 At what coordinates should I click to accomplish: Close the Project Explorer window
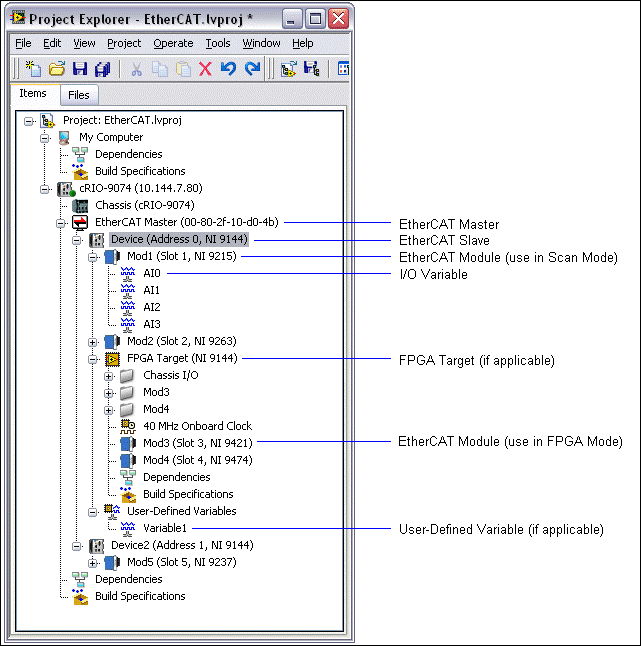(x=338, y=19)
